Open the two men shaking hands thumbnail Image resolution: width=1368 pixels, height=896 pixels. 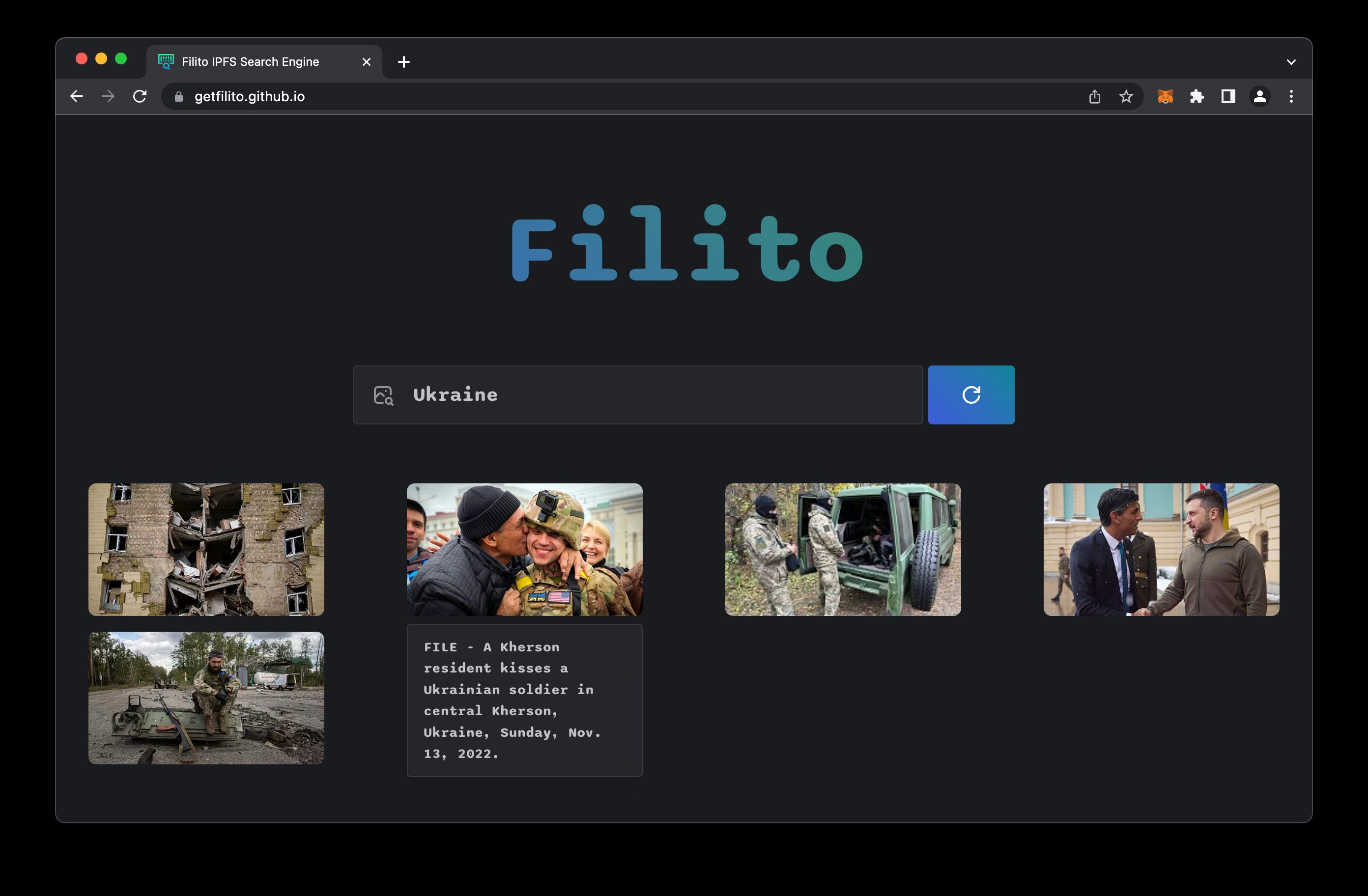(1162, 550)
